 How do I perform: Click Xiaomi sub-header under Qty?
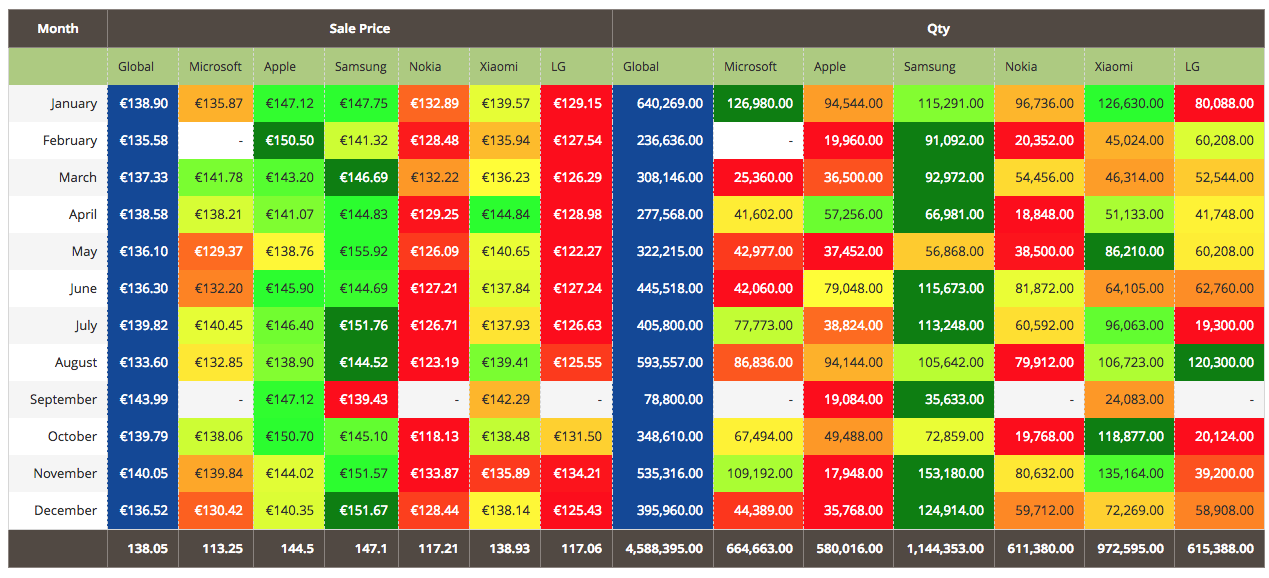click(1129, 67)
